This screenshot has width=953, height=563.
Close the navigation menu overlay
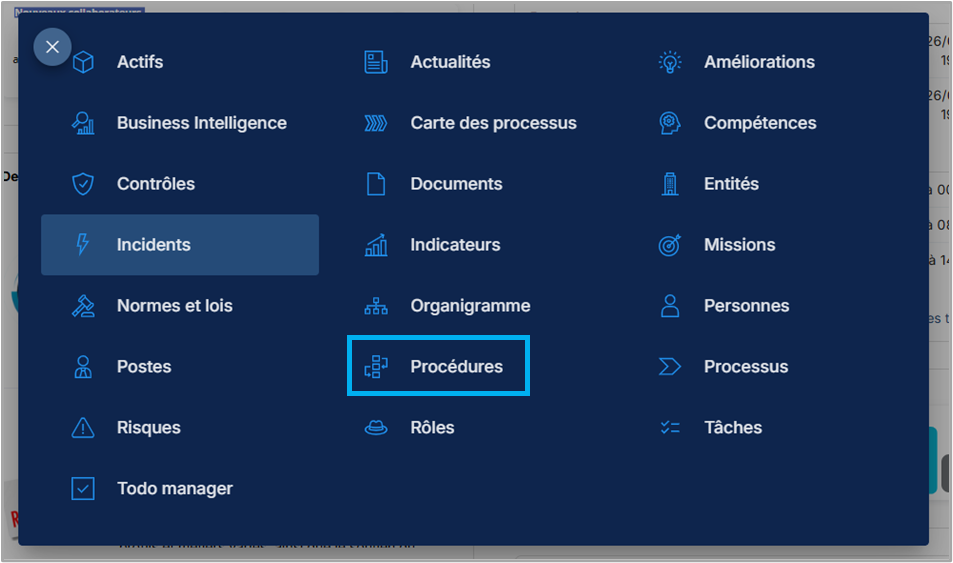tap(52, 47)
